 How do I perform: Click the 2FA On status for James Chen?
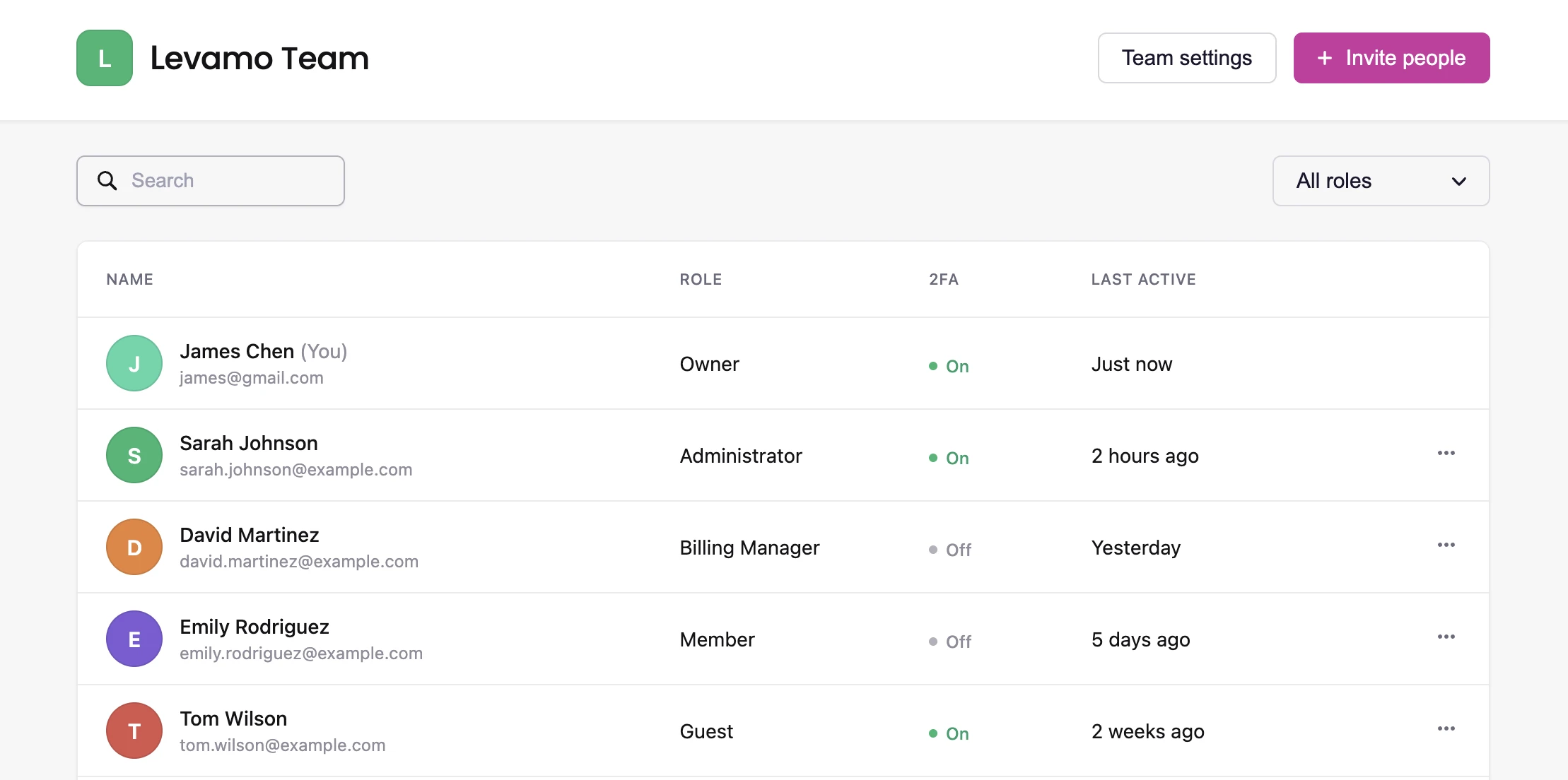(x=949, y=366)
